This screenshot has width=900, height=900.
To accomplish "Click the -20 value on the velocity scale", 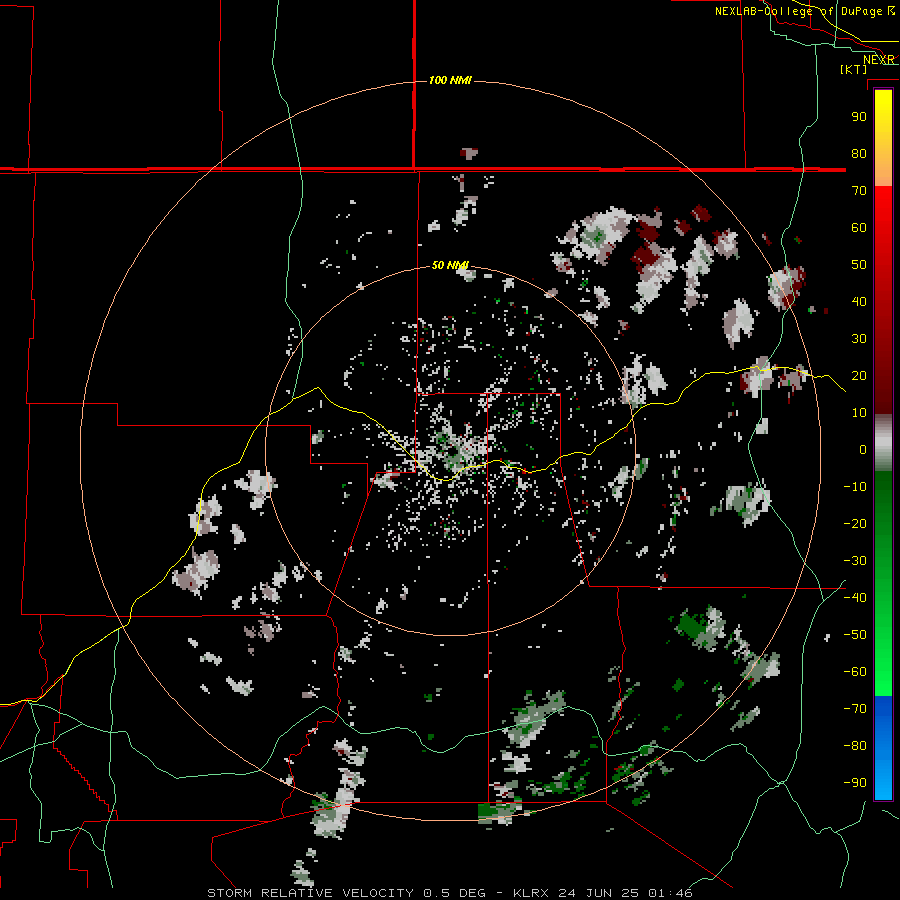I will pos(855,524).
